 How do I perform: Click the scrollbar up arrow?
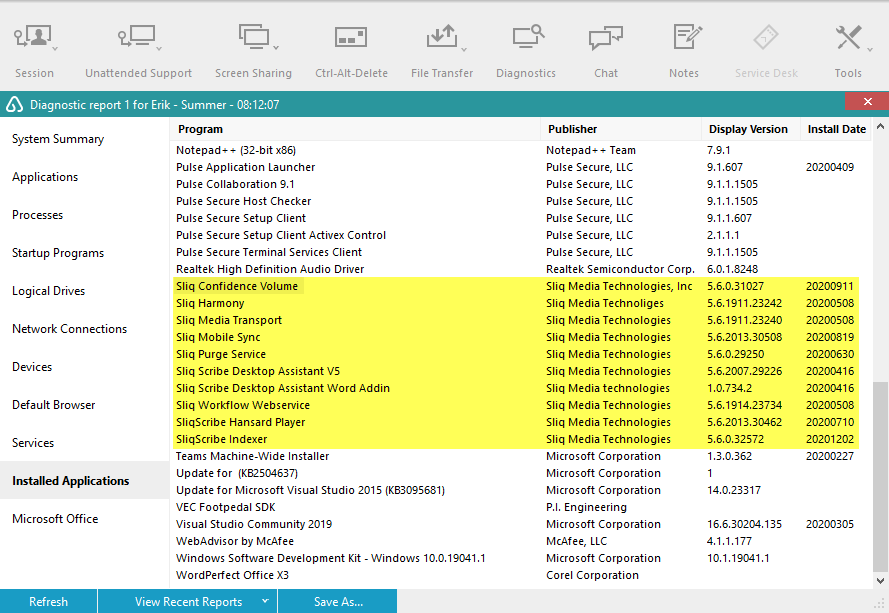coord(880,126)
